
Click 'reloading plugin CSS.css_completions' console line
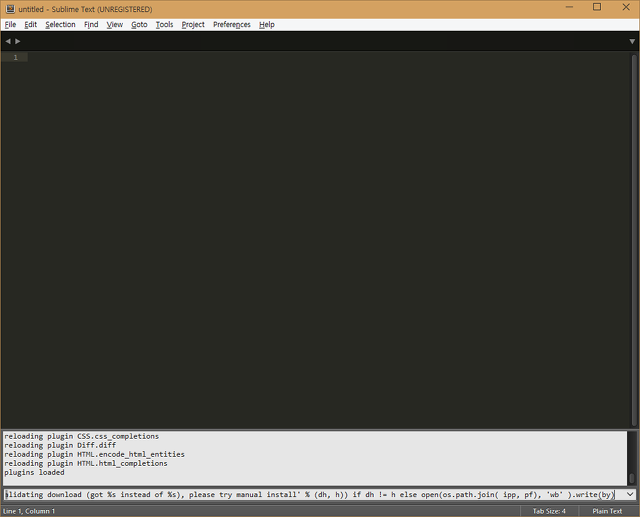(82, 436)
